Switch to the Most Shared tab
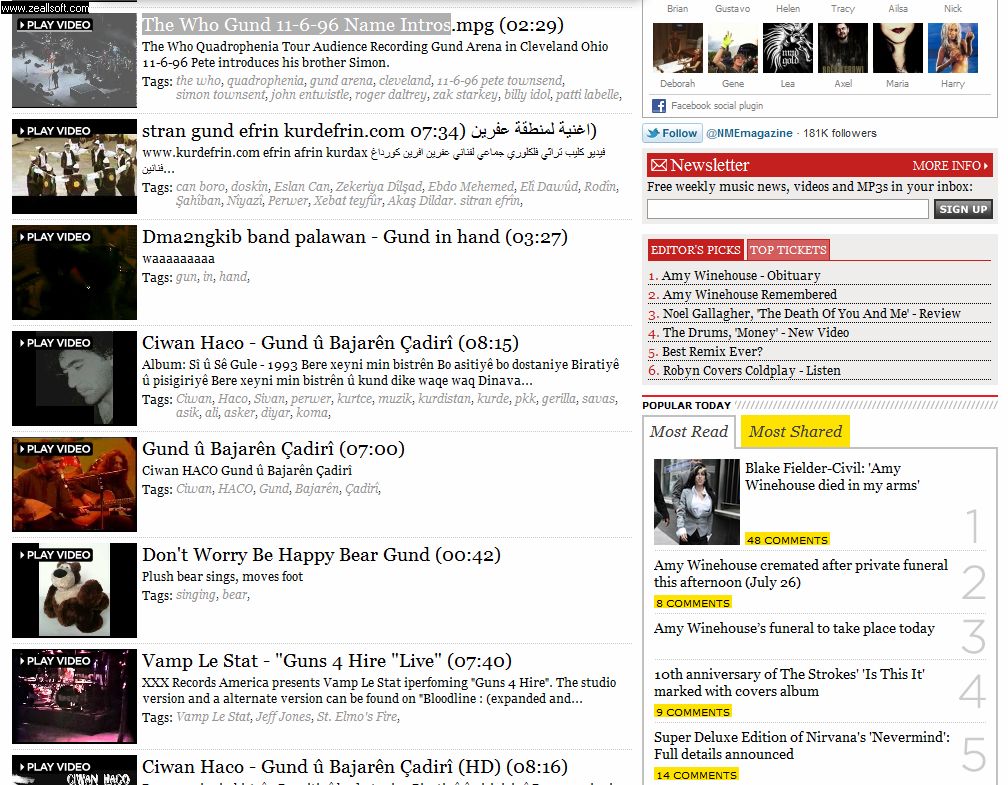Screen dimensions: 1008x785 (x=795, y=432)
